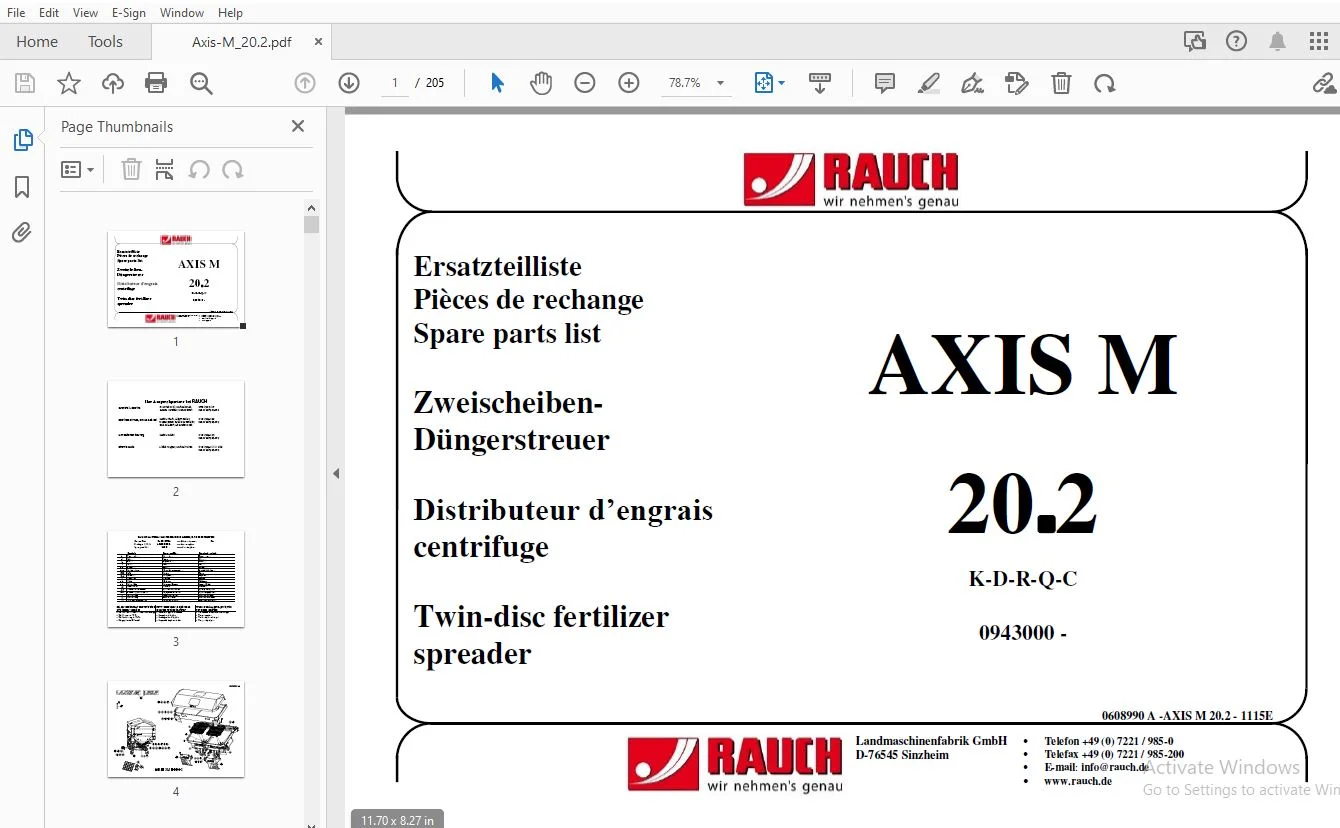Delete the page using the toolbar trash icon
Image resolution: width=1340 pixels, height=828 pixels.
(x=1061, y=83)
